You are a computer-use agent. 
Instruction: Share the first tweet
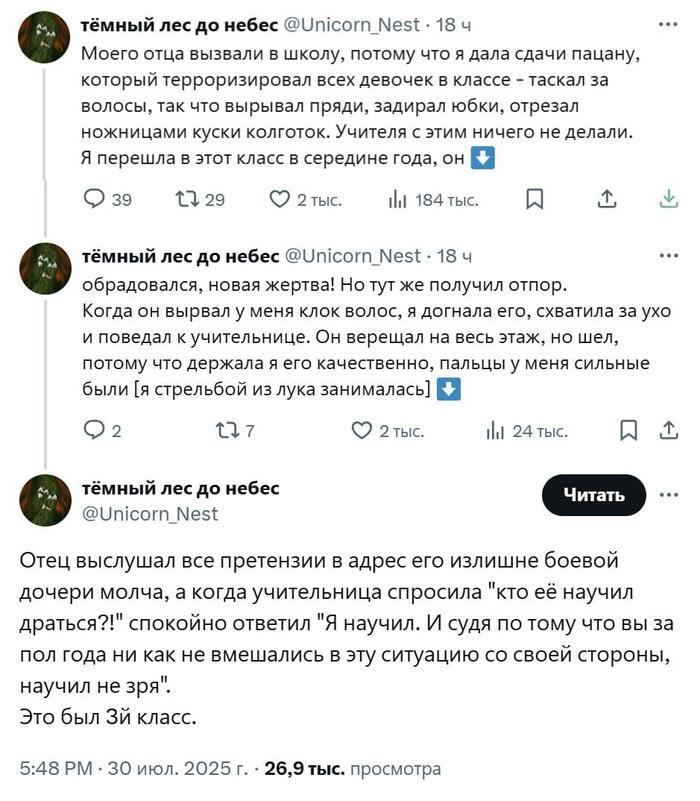click(x=606, y=200)
